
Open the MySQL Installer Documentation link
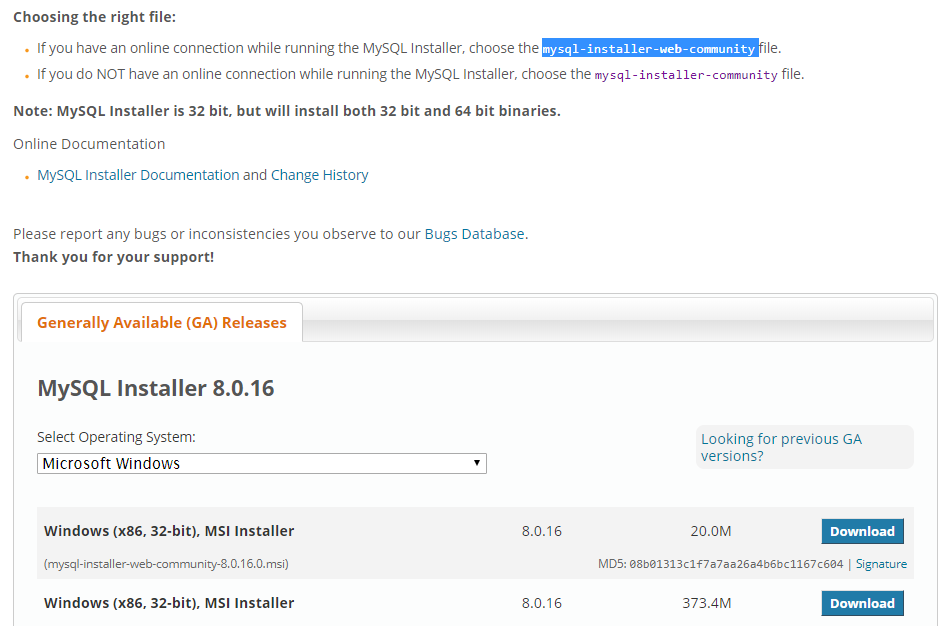coord(138,175)
